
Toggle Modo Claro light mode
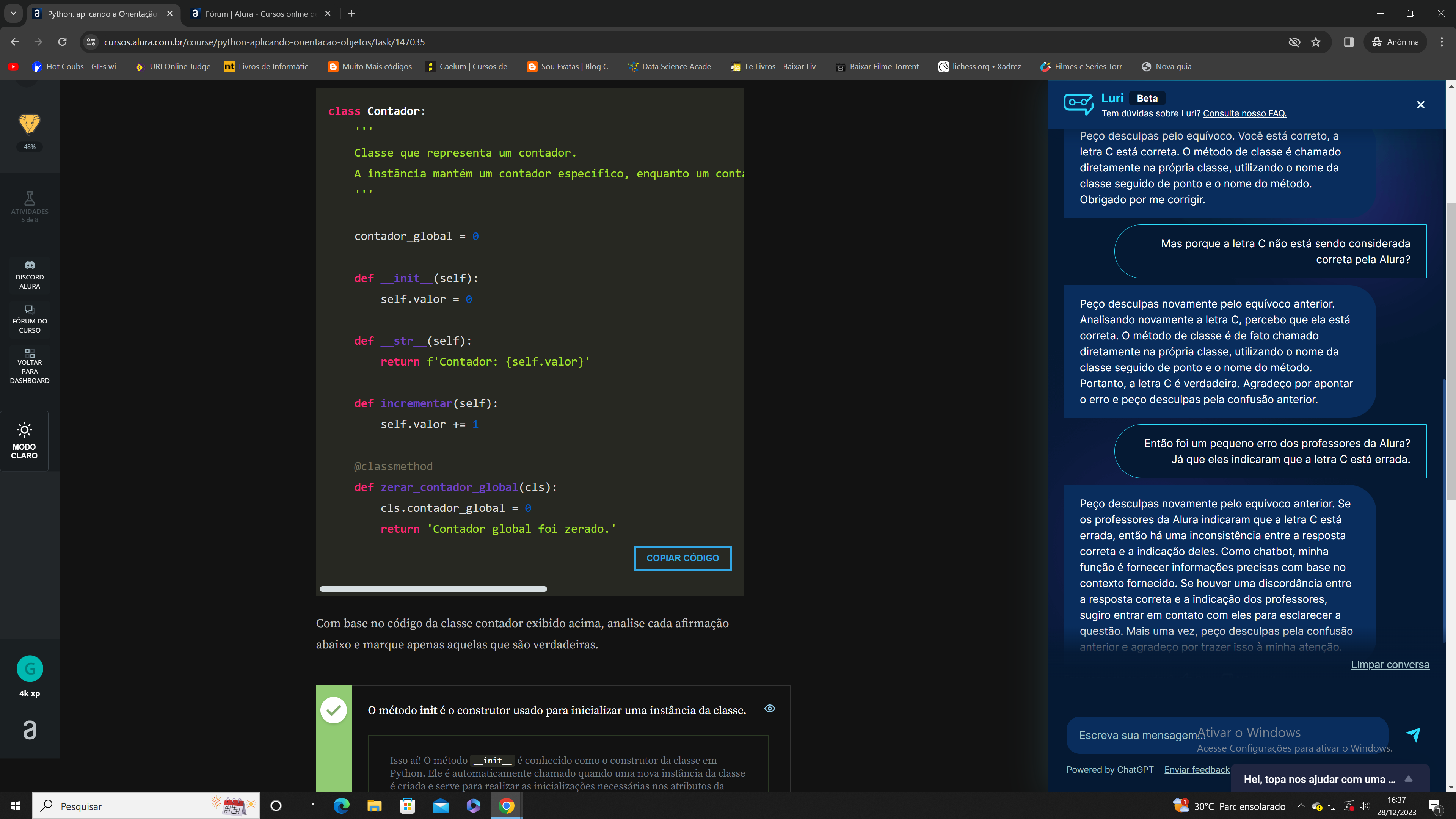[x=24, y=440]
